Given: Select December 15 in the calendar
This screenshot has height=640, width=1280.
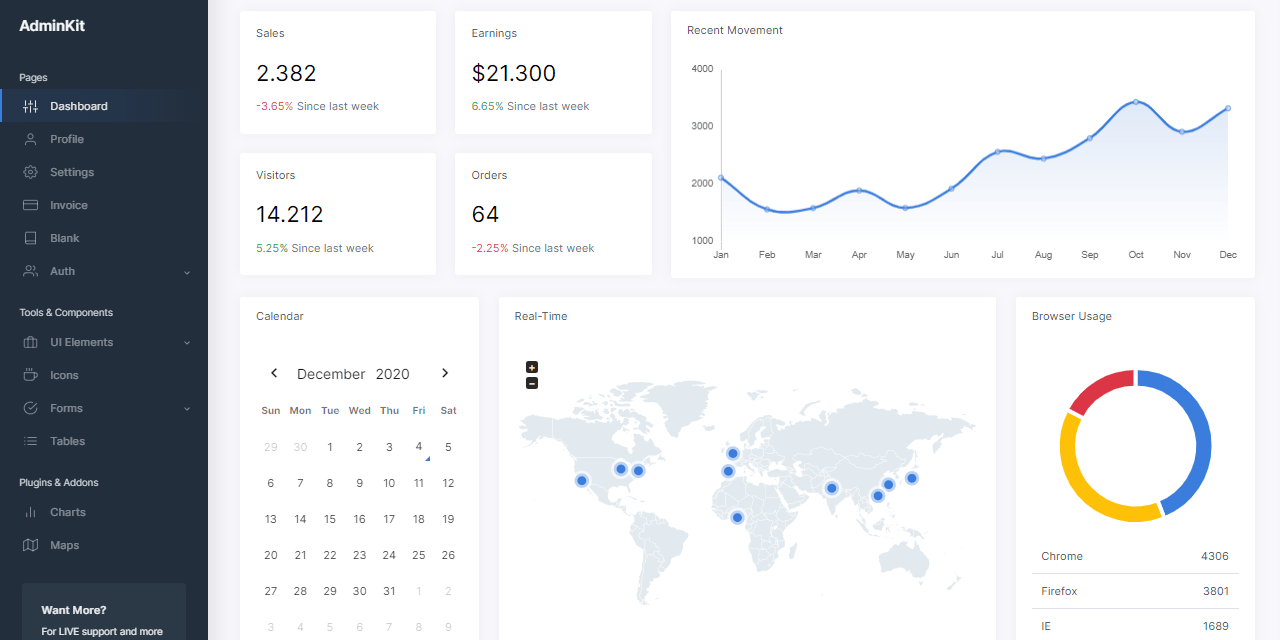Looking at the screenshot, I should (330, 519).
